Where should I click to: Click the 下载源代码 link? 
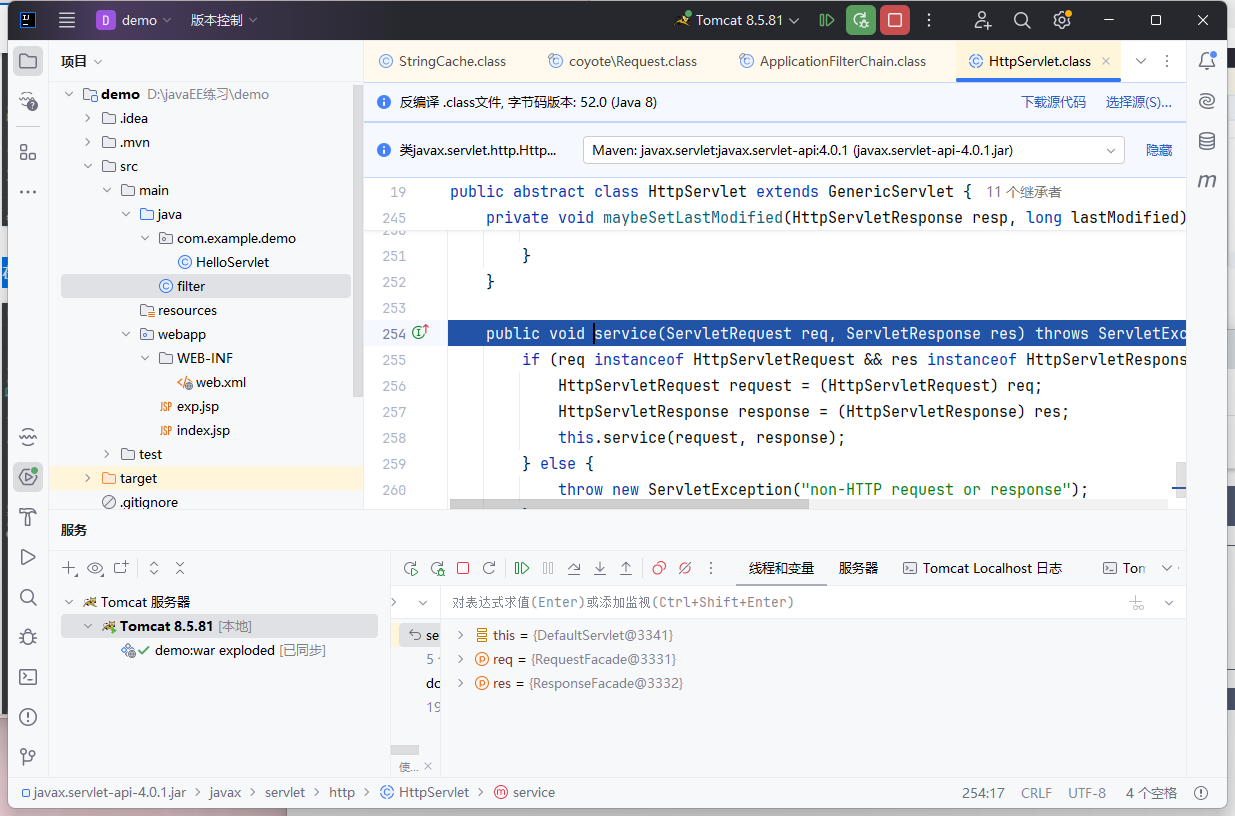(1053, 102)
